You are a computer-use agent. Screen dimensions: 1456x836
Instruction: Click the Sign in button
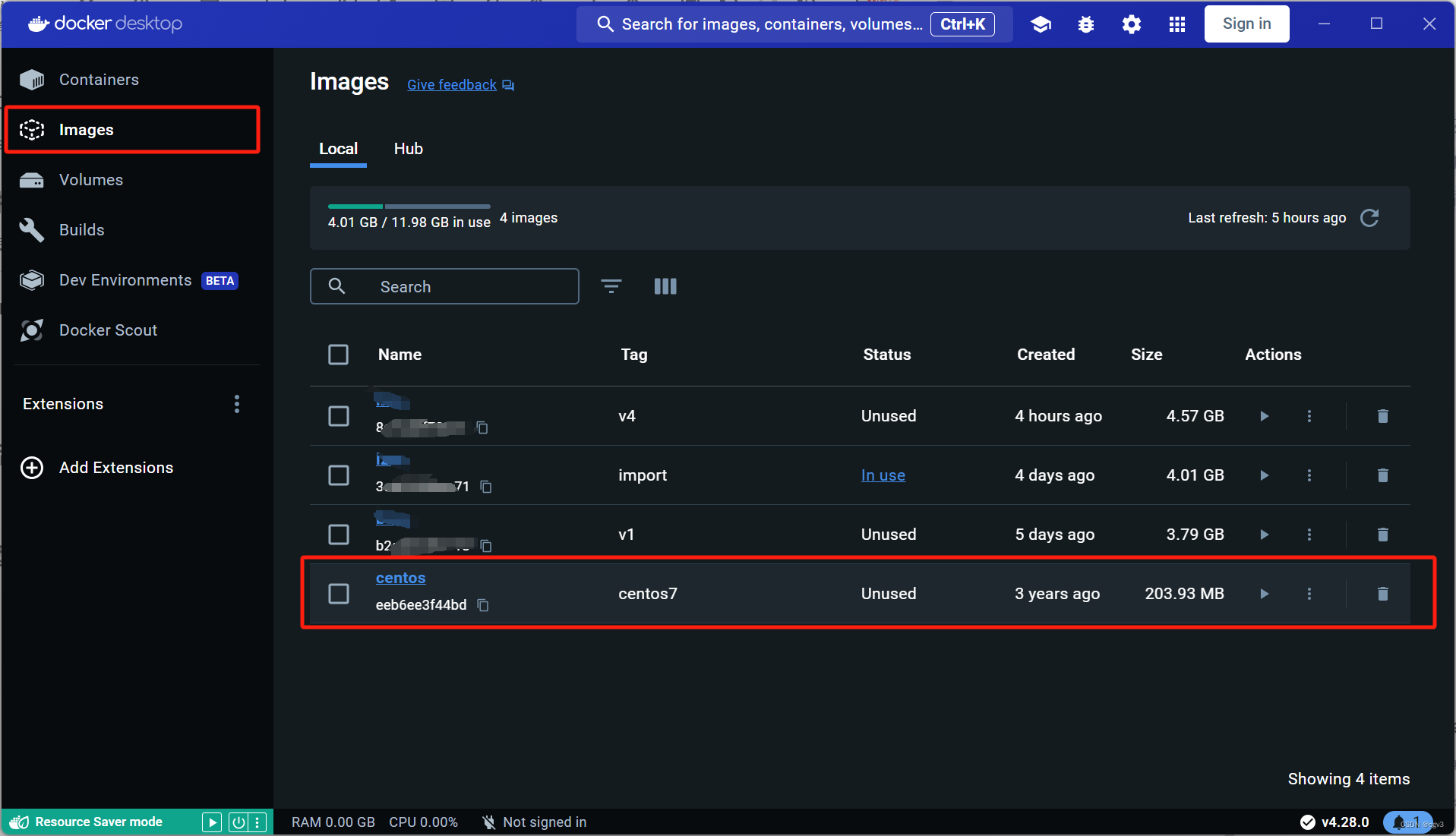[x=1246, y=24]
